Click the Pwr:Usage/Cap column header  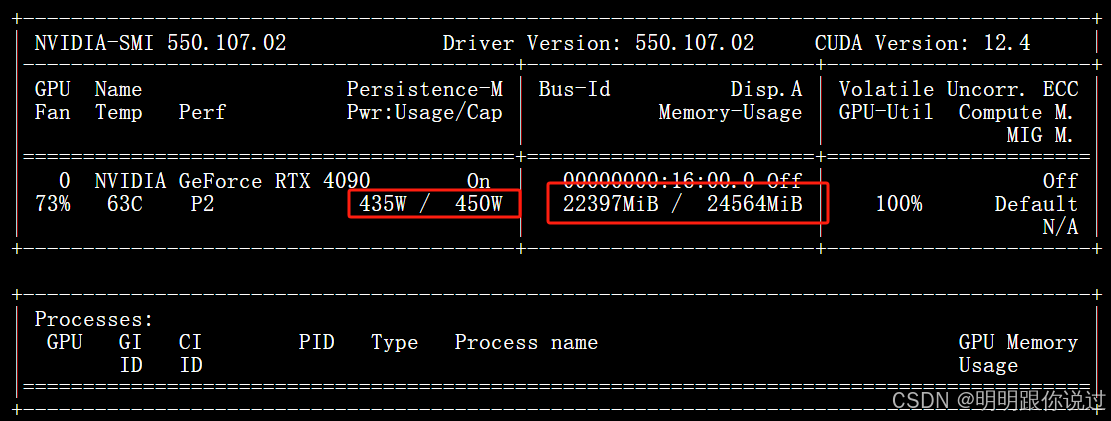tap(424, 112)
